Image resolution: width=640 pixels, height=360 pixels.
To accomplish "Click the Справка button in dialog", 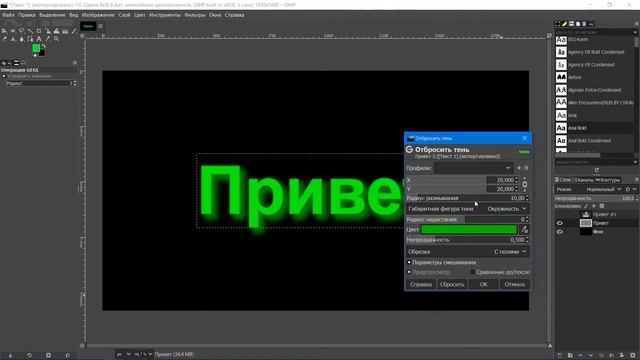I will (421, 284).
